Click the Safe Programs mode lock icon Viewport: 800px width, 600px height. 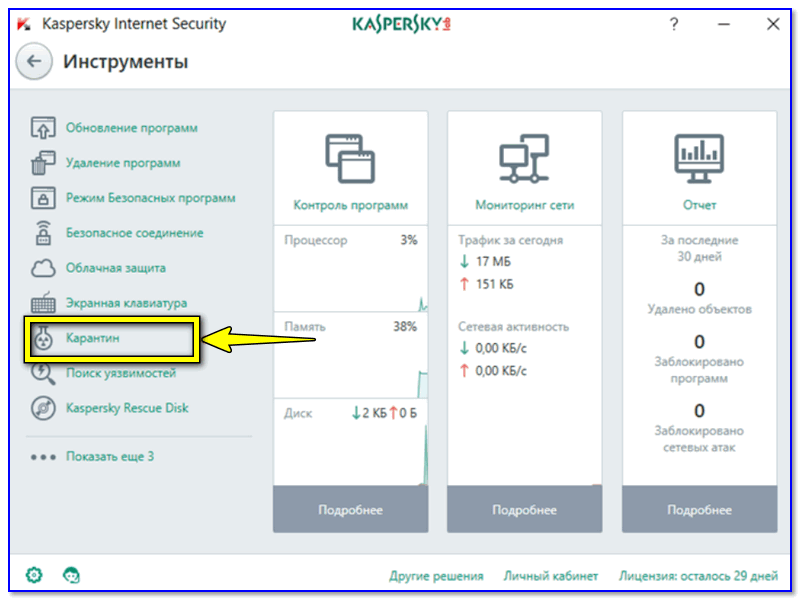(43, 198)
